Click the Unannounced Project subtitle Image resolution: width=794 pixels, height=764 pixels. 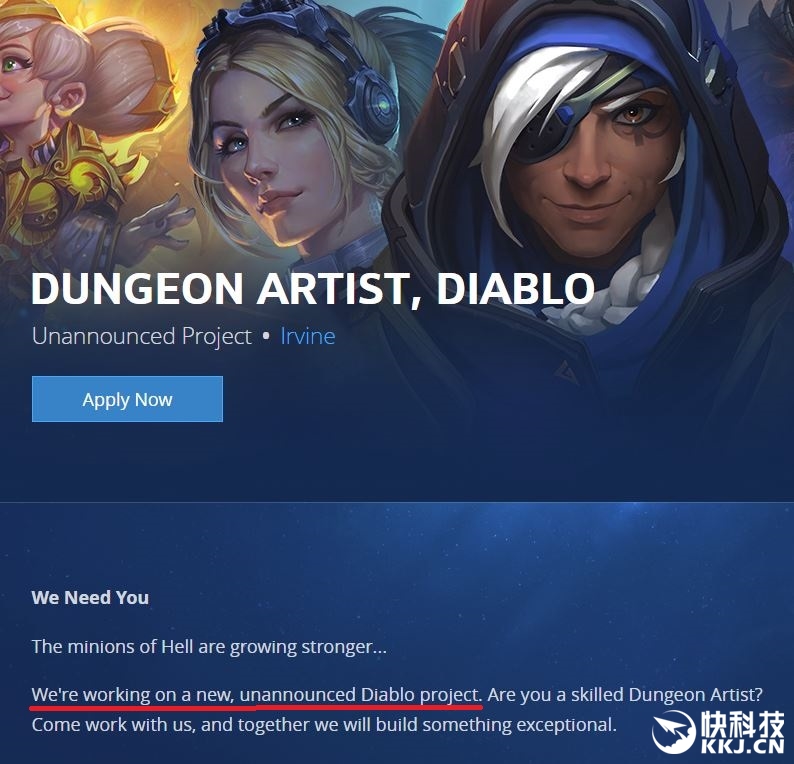(142, 337)
